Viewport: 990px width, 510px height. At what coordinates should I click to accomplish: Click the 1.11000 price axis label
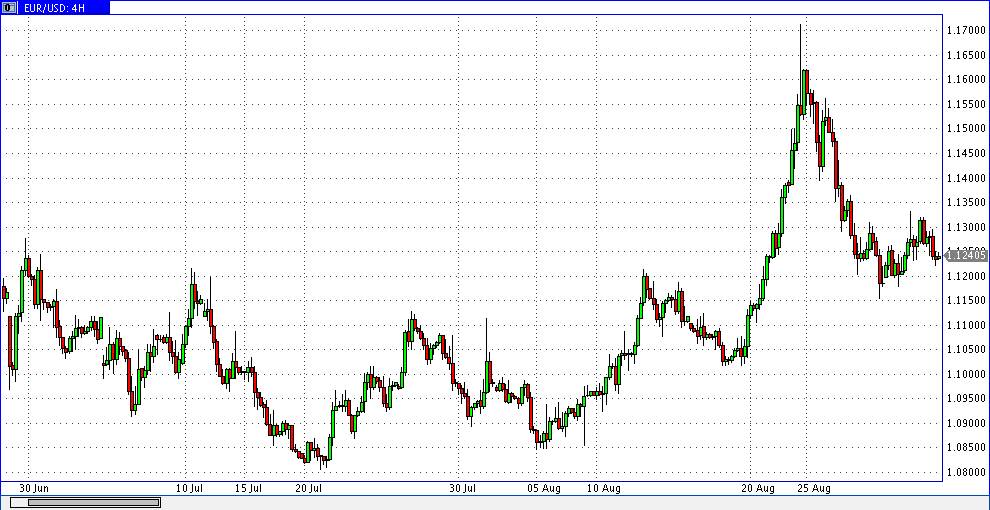pyautogui.click(x=966, y=325)
